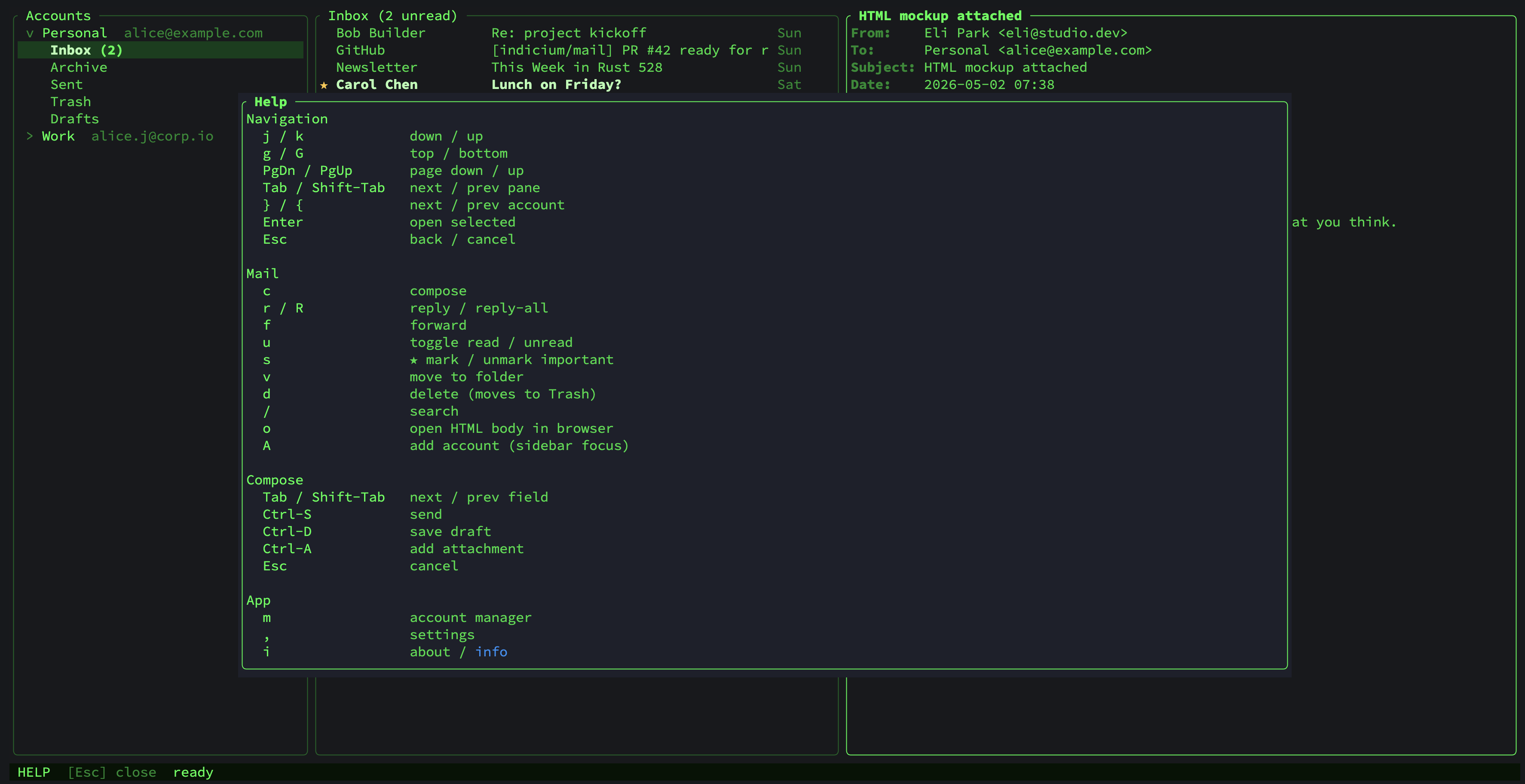
Task: Click the To address alice@example.com in preview
Action: coord(1038,50)
